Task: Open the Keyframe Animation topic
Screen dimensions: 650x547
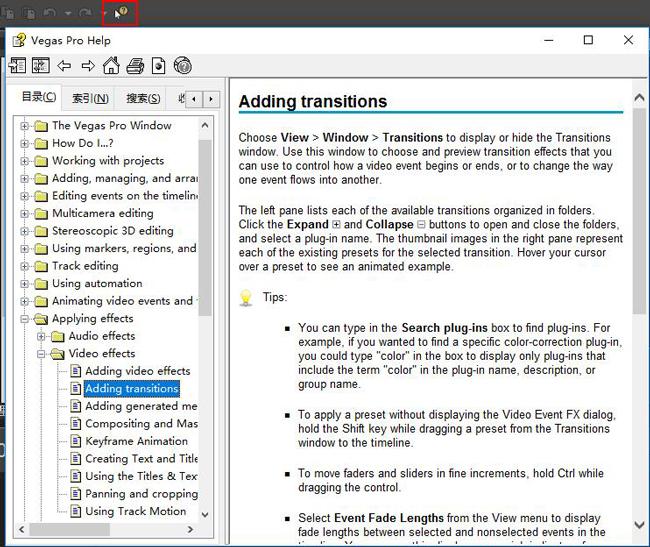Action: point(136,441)
